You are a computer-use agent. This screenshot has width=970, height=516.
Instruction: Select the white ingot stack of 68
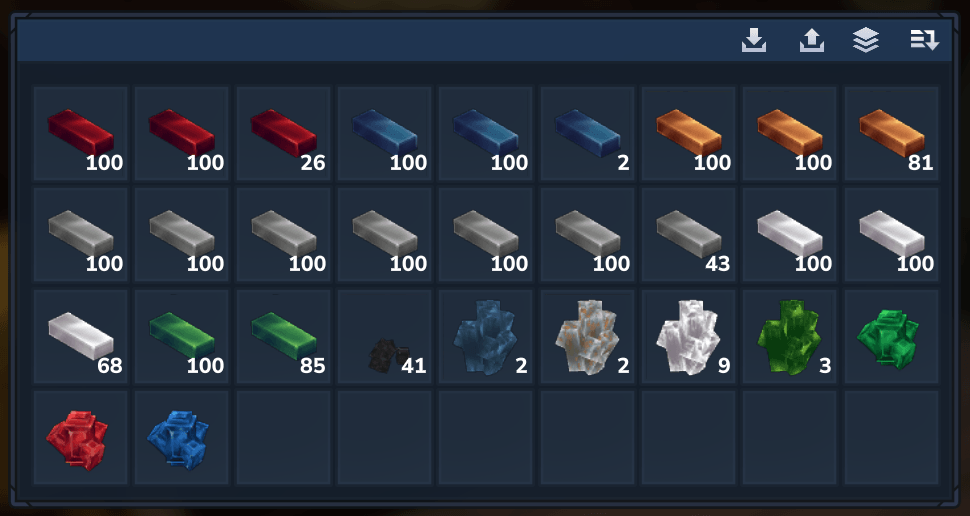click(x=80, y=336)
